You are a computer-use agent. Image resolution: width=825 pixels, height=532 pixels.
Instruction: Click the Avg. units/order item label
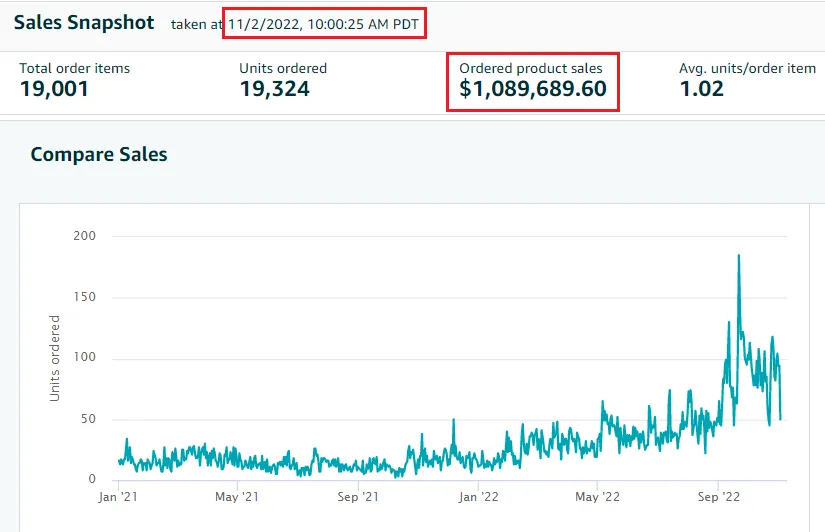[748, 68]
